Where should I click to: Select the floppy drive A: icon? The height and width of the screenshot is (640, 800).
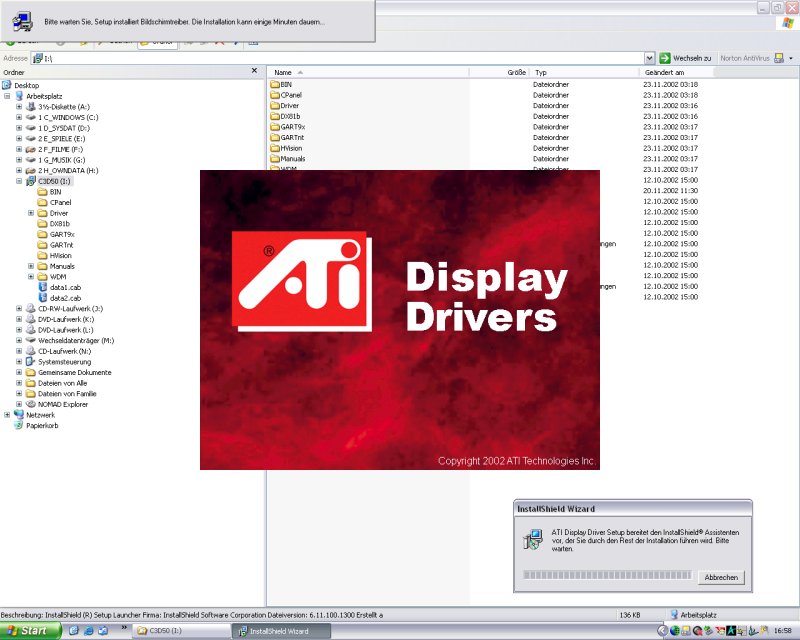pos(31,107)
